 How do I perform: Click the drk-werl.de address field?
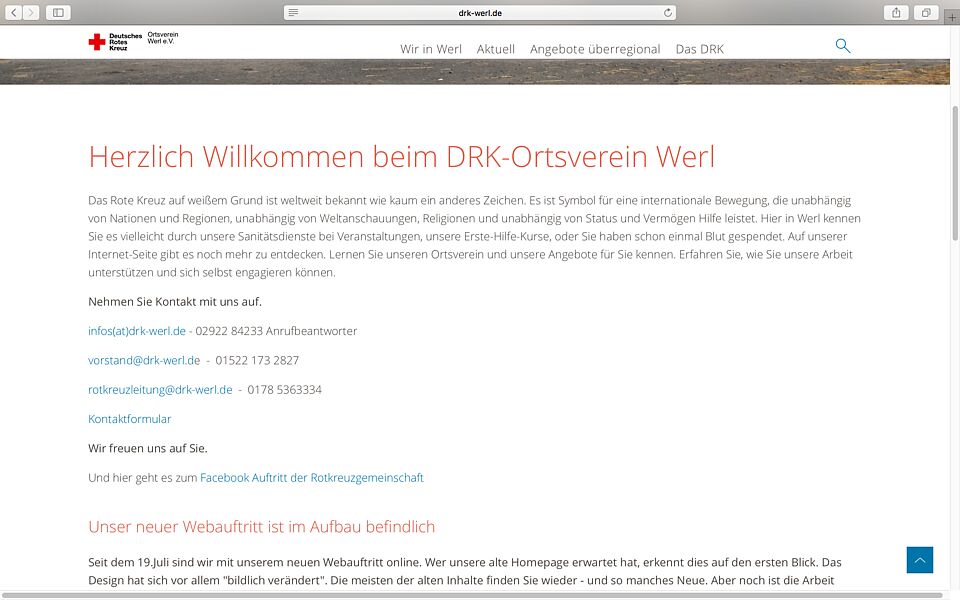(x=480, y=12)
